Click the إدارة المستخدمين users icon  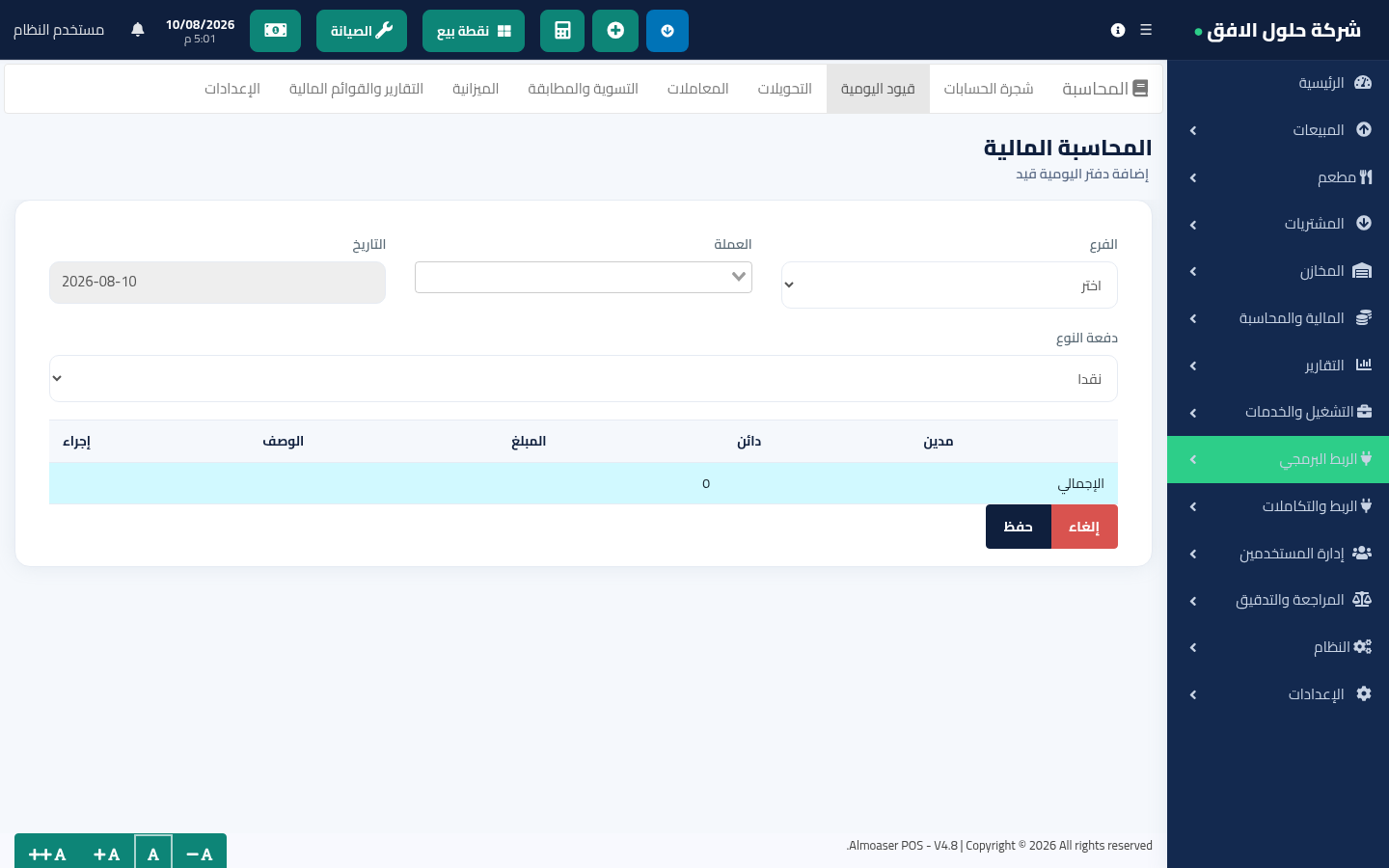(x=1362, y=553)
